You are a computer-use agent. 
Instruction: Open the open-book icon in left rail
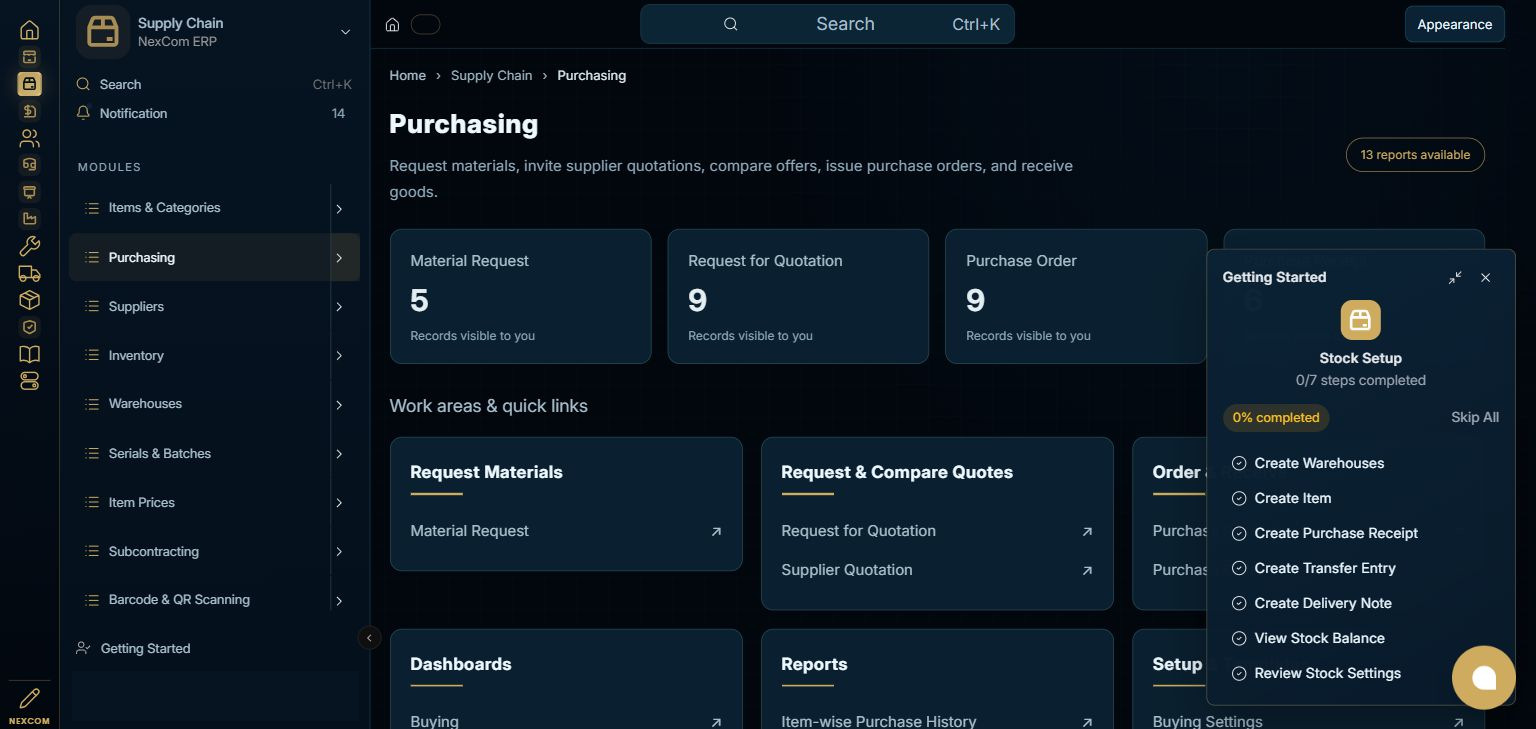pyautogui.click(x=29, y=354)
